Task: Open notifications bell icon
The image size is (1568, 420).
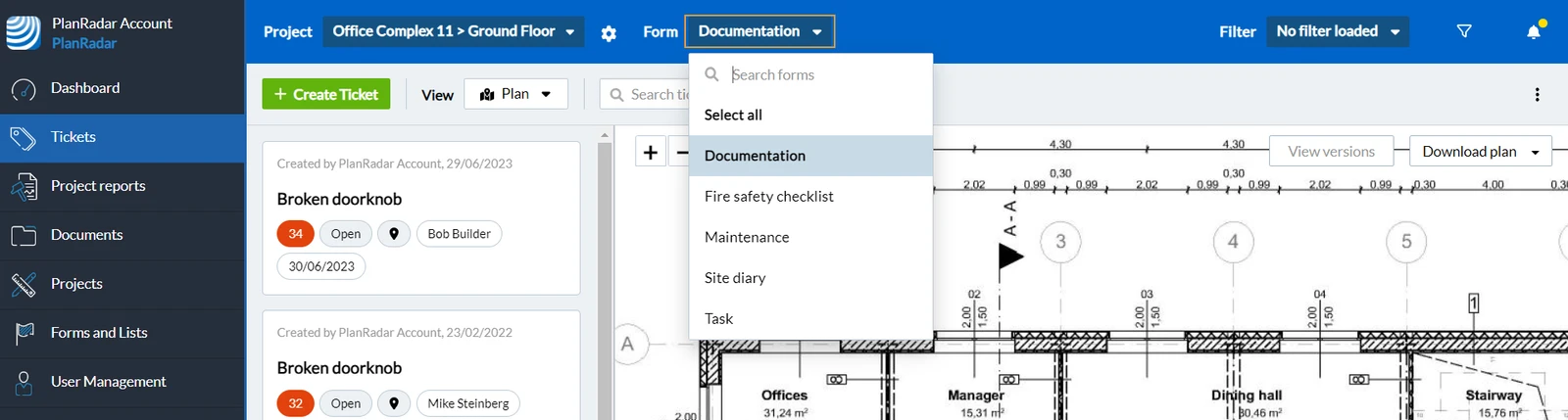Action: coord(1534,31)
